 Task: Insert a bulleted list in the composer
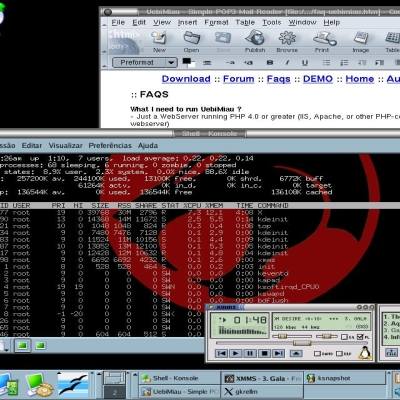[326, 62]
